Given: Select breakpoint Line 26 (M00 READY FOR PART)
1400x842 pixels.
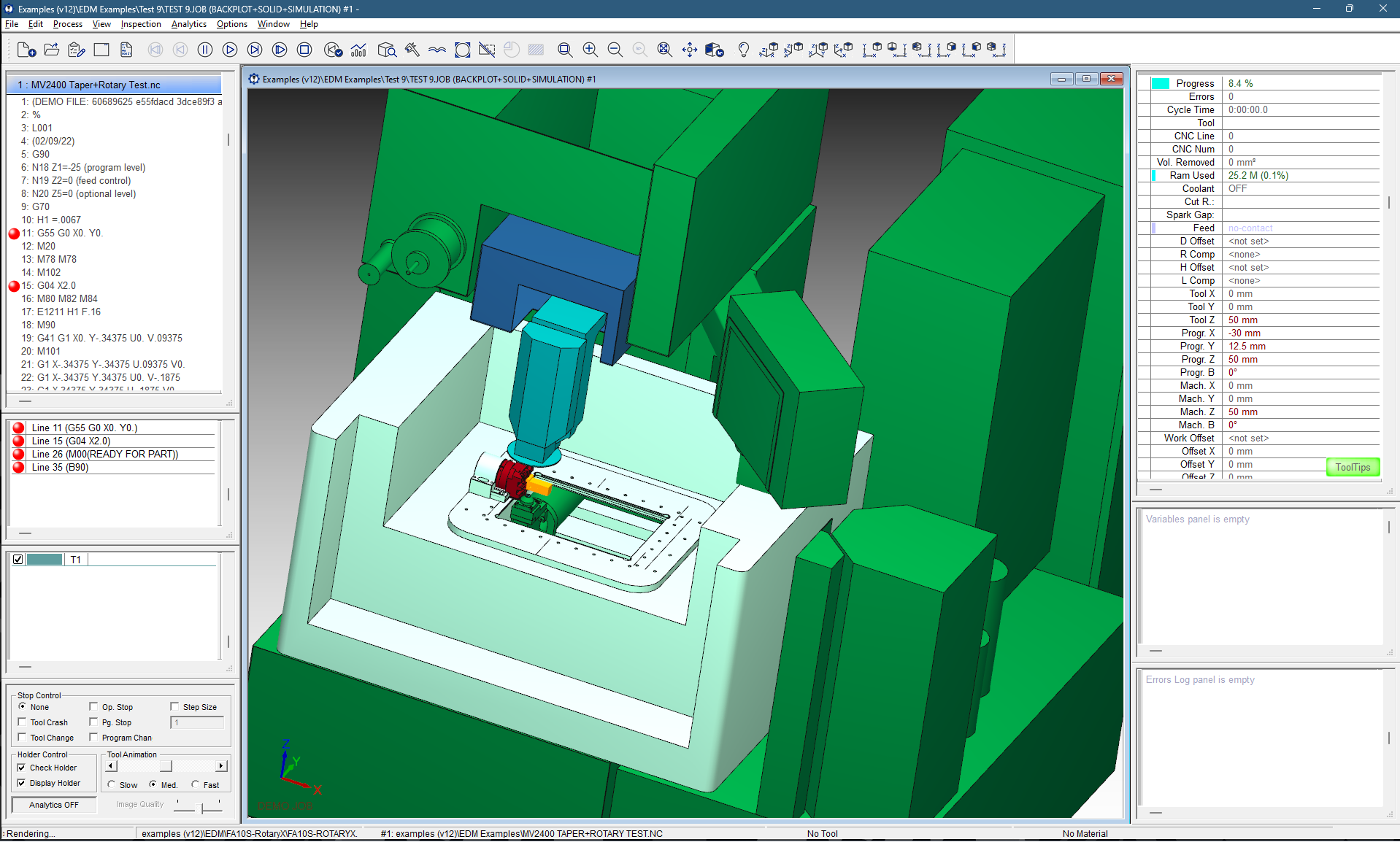Looking at the screenshot, I should [x=104, y=454].
